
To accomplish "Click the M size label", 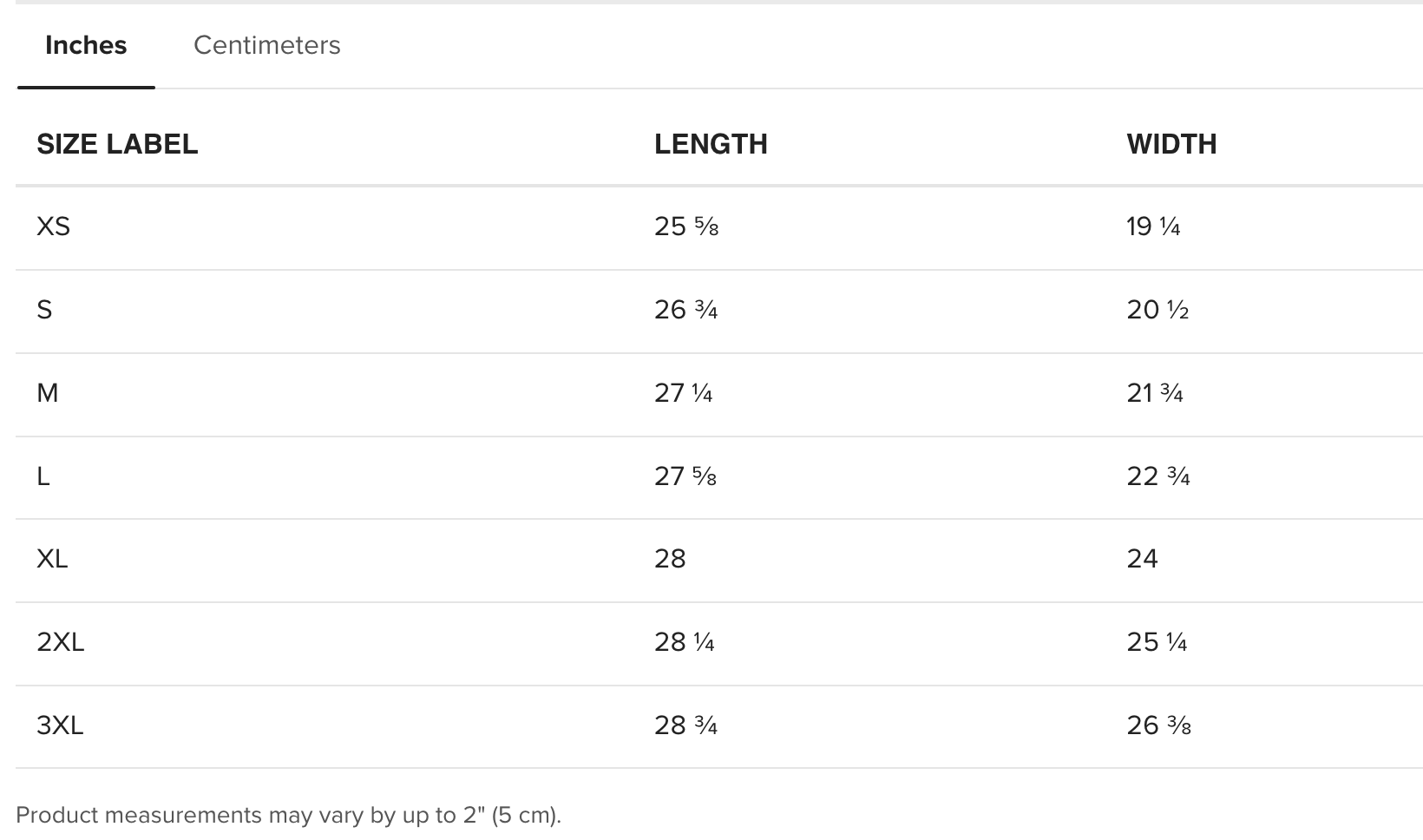I will (48, 393).
